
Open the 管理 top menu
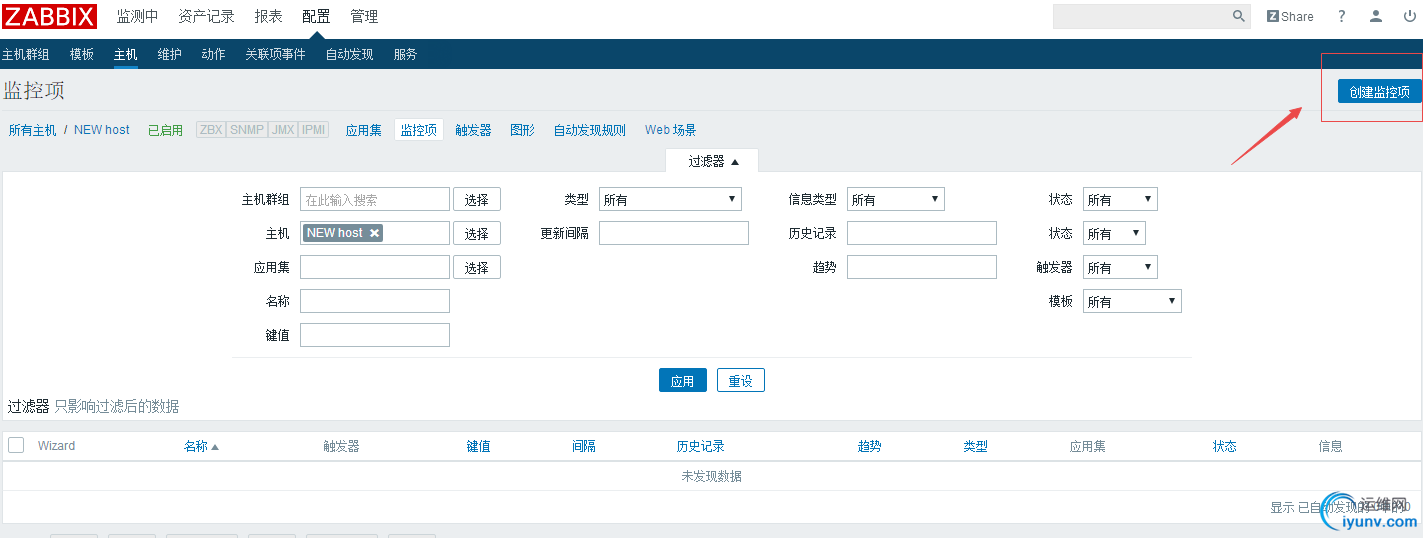pyautogui.click(x=364, y=16)
